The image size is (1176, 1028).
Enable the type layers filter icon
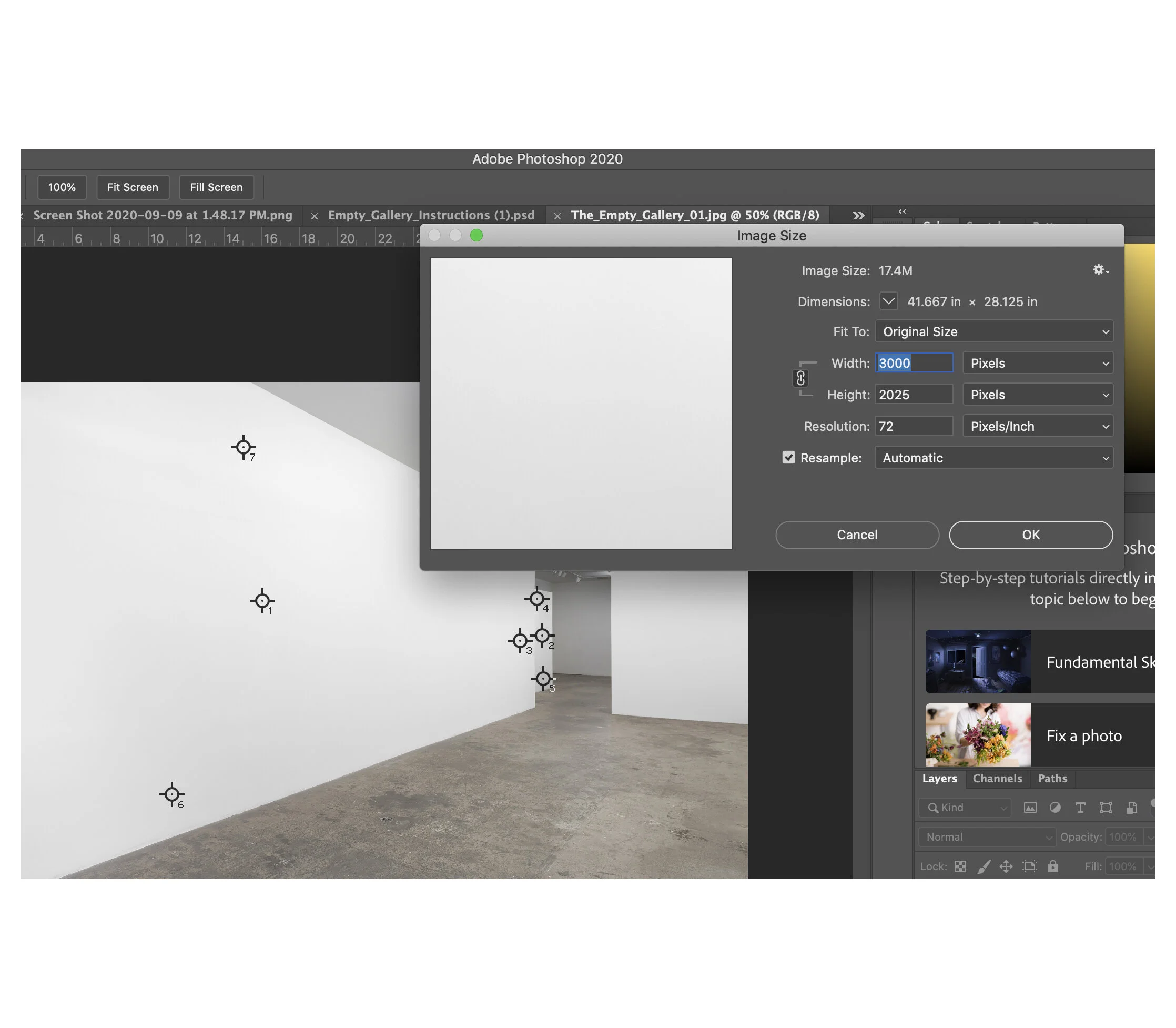tap(1080, 808)
